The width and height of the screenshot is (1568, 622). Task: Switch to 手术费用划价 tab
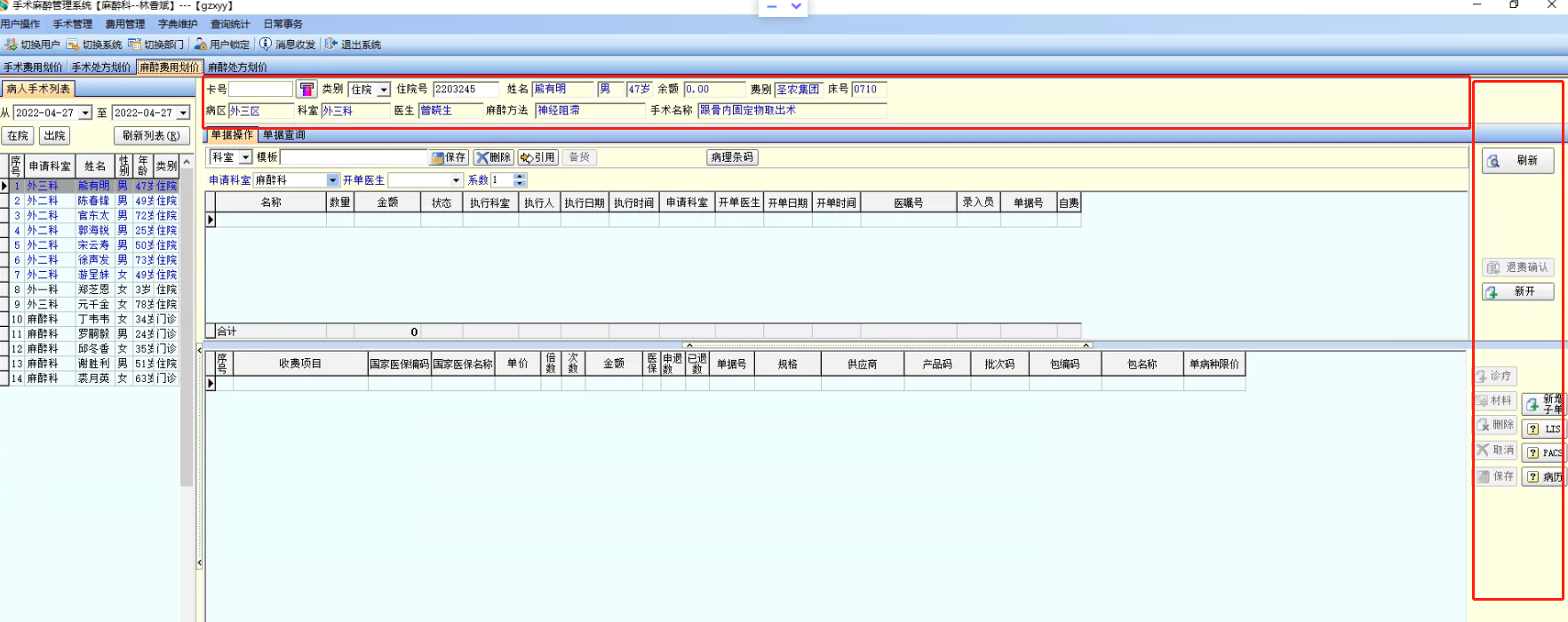(x=33, y=67)
